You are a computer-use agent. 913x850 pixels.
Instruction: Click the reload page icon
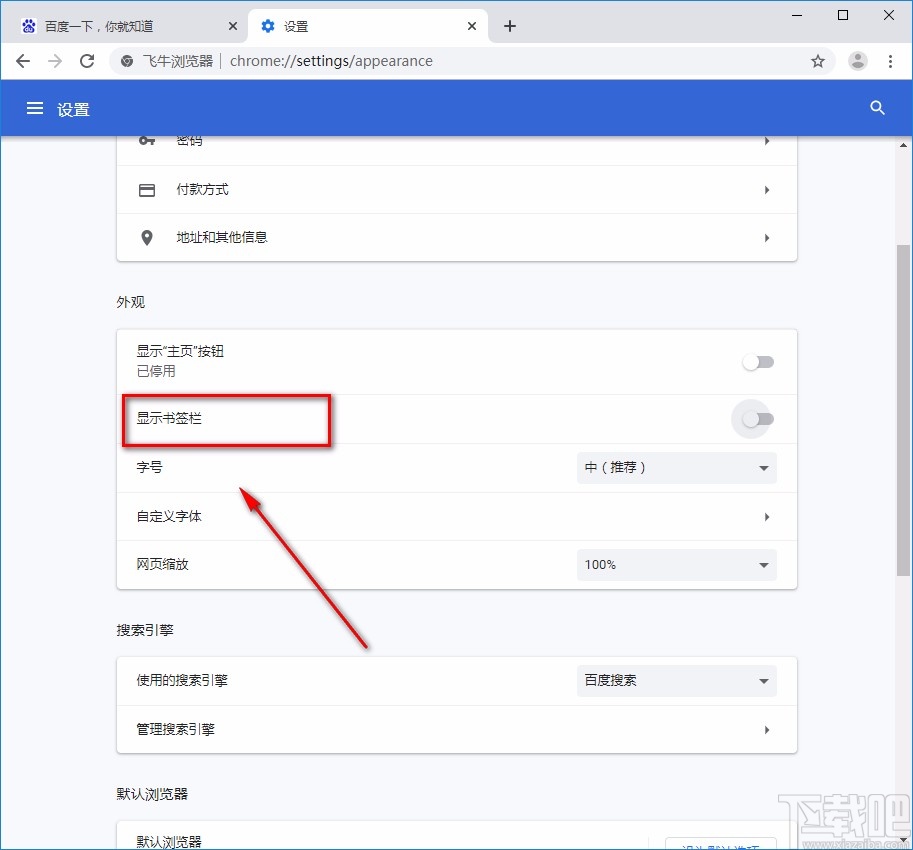(x=87, y=61)
